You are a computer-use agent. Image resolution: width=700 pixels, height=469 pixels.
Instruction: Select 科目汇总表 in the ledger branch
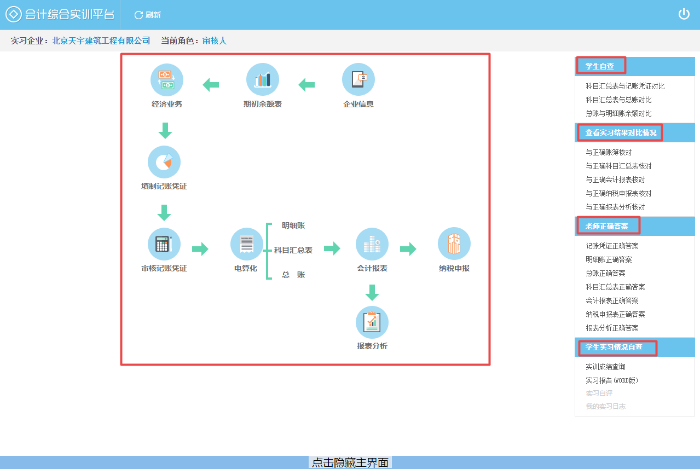click(293, 250)
